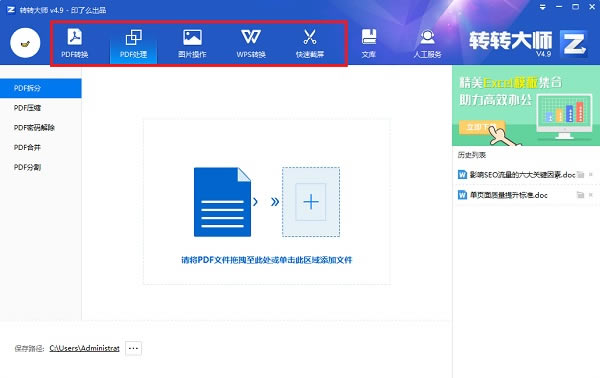Click the C:\Users\Administrat save path link
600x378 pixels.
pyautogui.click(x=85, y=348)
